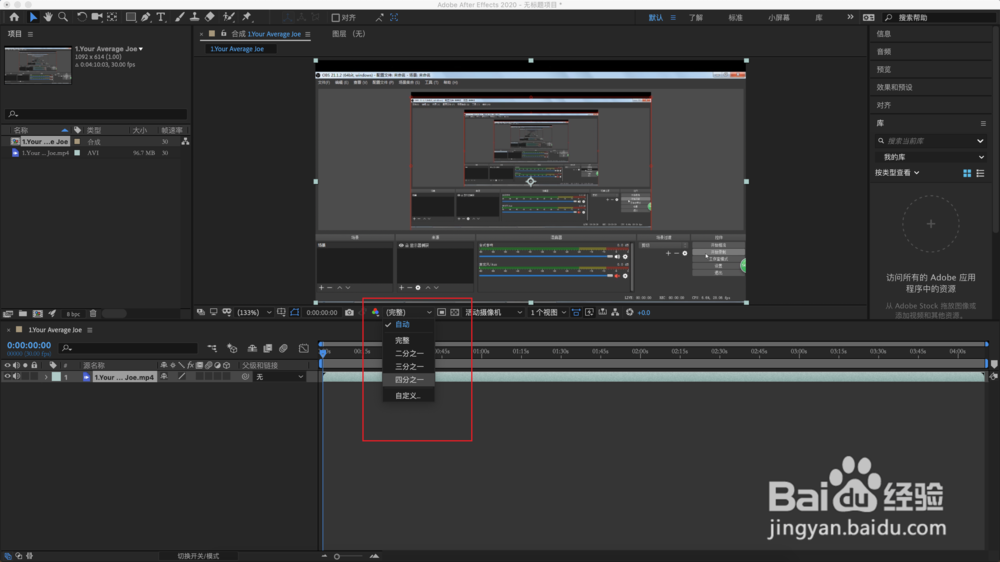Select the Type text tool
Image resolution: width=1000 pixels, height=562 pixels.
161,17
